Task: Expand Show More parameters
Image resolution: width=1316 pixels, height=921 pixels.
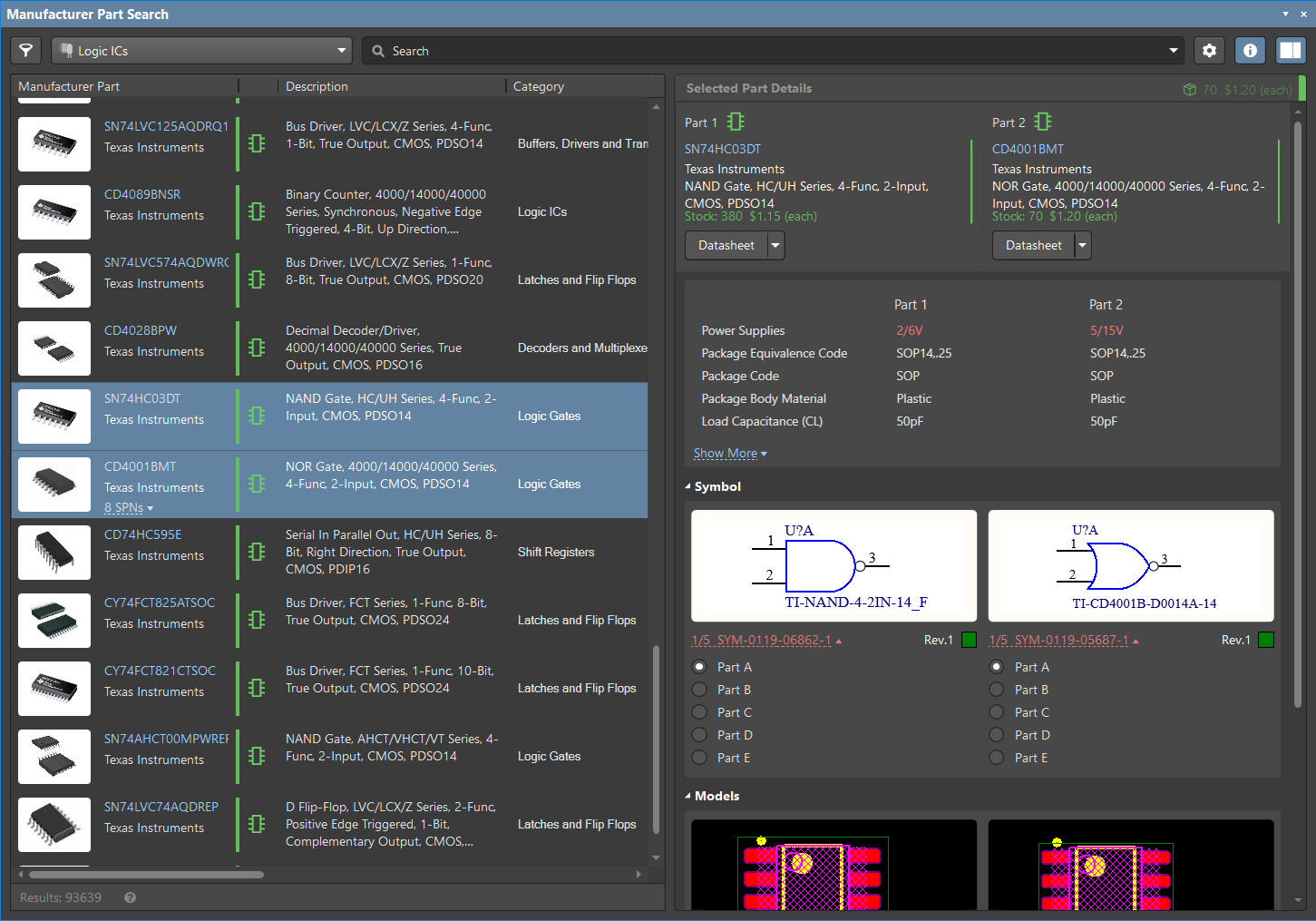Action: coord(730,453)
